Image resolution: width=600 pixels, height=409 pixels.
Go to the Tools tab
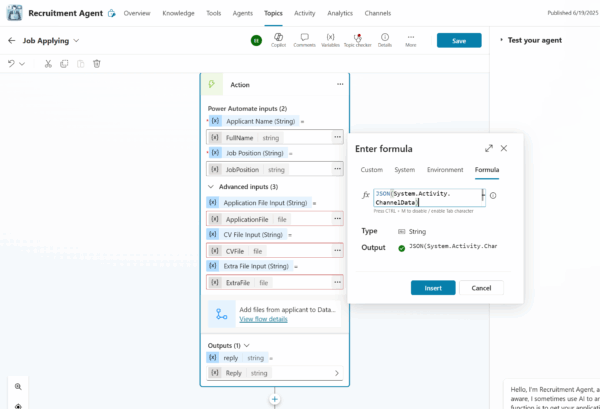[214, 13]
